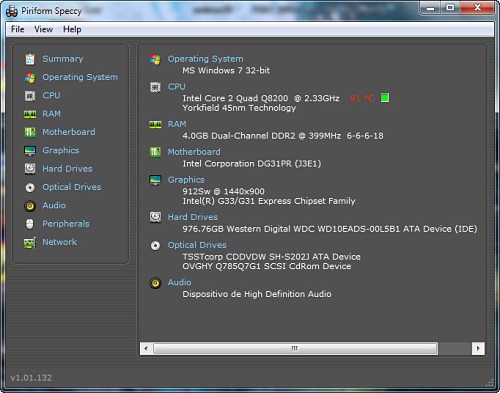Click 'Dispositivo de High Definition Audio' text
Screen dimensions: 500x393
click(257, 294)
